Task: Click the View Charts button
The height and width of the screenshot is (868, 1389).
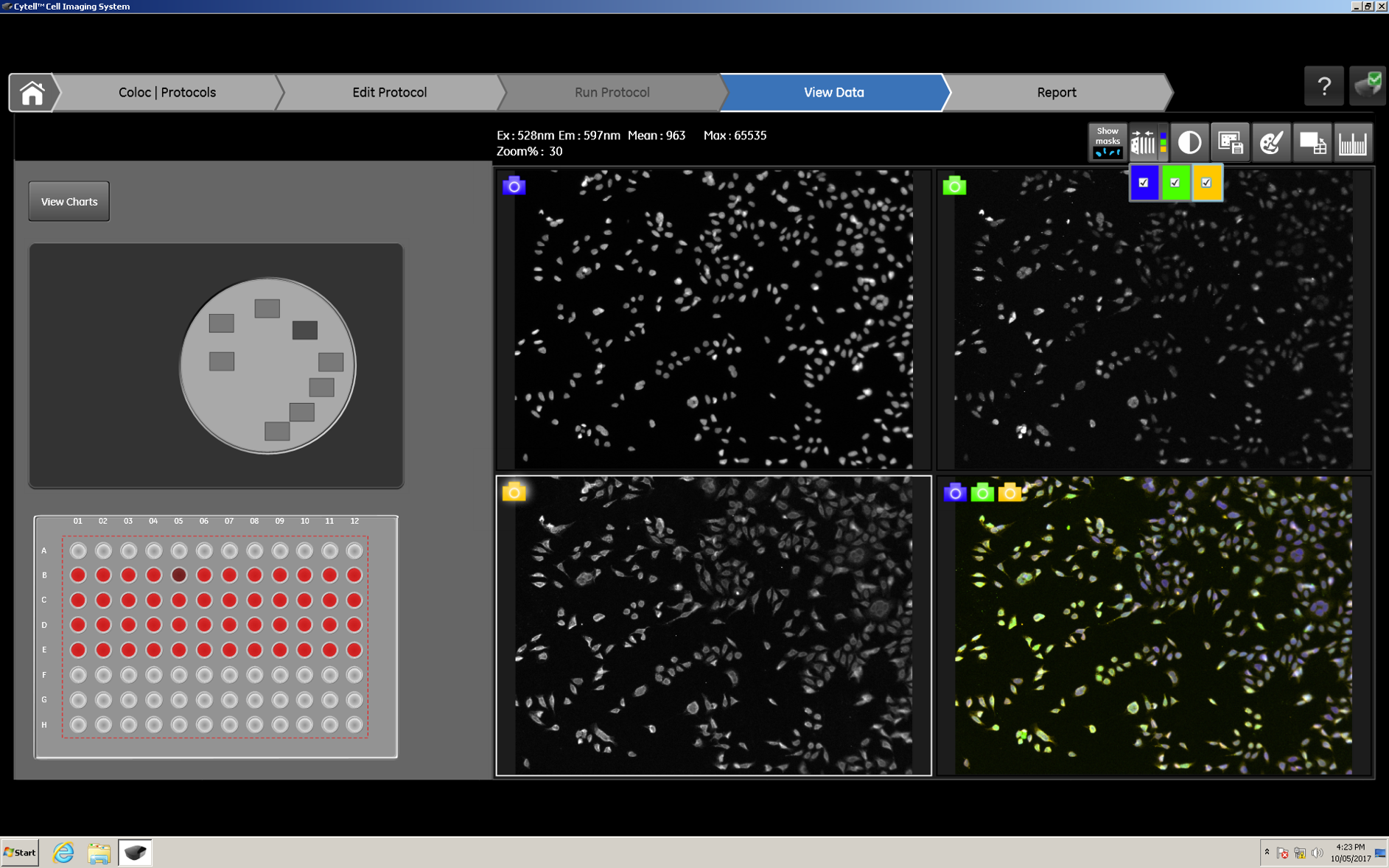Action: (x=69, y=201)
